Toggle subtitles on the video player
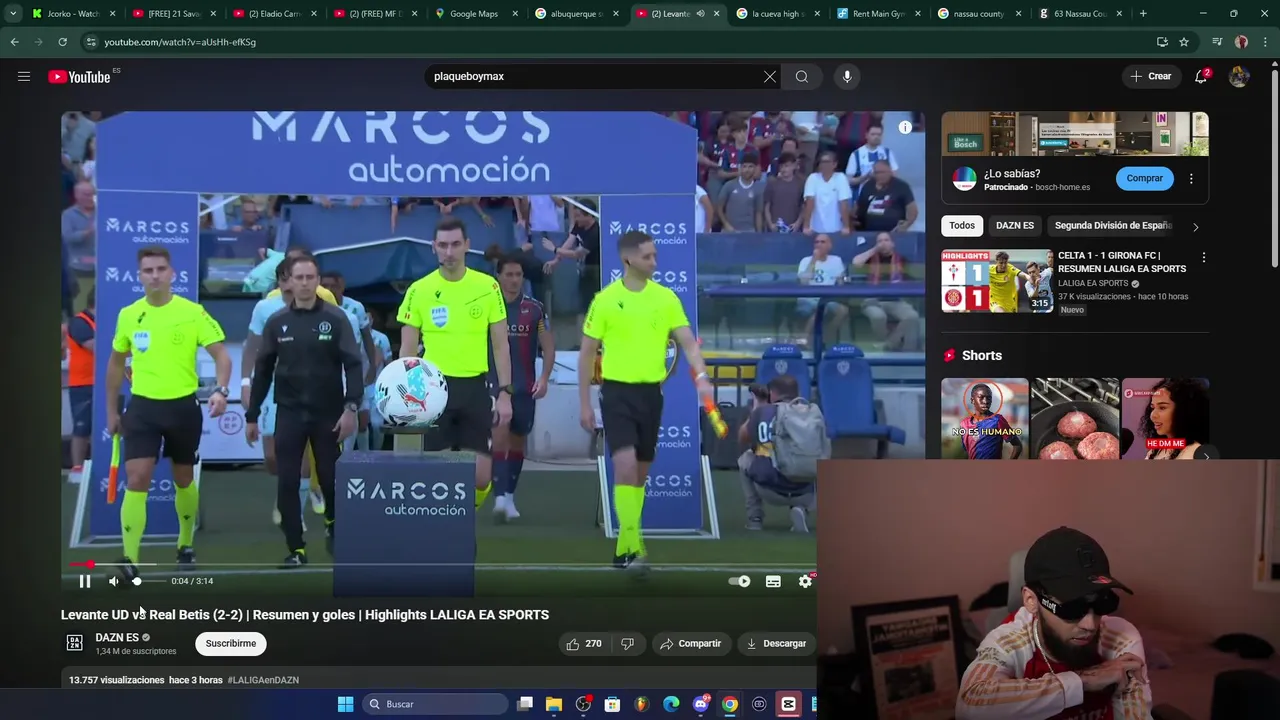This screenshot has height=720, width=1280. [x=773, y=581]
